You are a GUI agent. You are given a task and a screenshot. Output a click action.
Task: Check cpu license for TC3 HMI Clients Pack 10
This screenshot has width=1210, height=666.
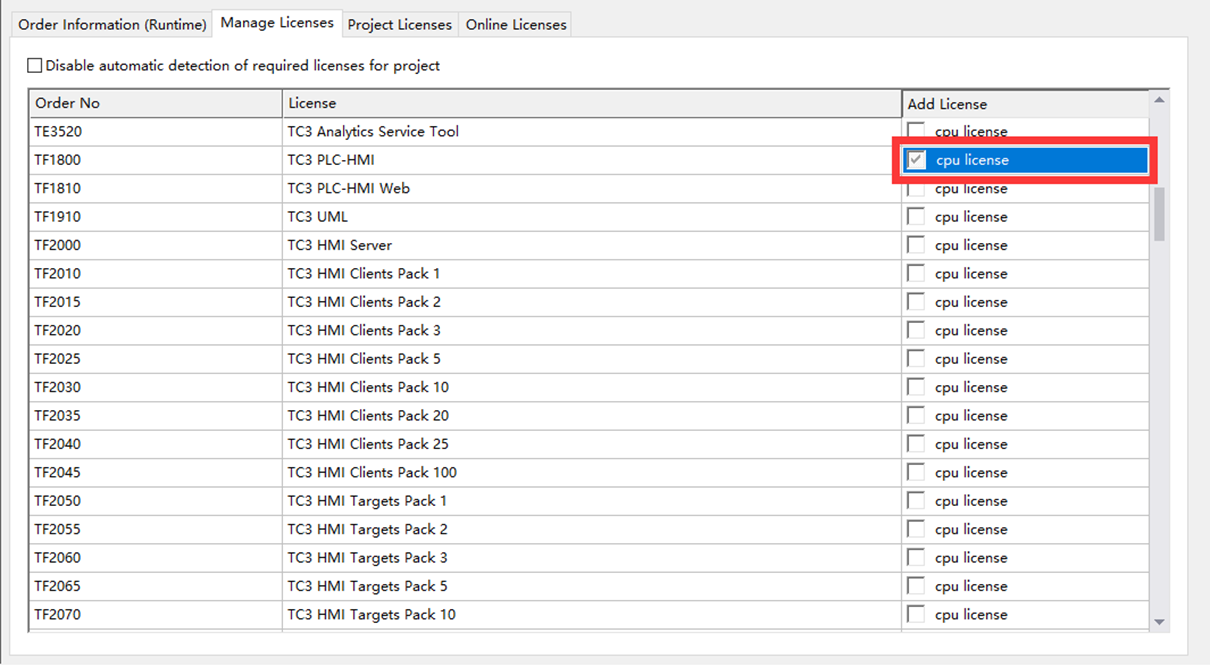point(916,387)
